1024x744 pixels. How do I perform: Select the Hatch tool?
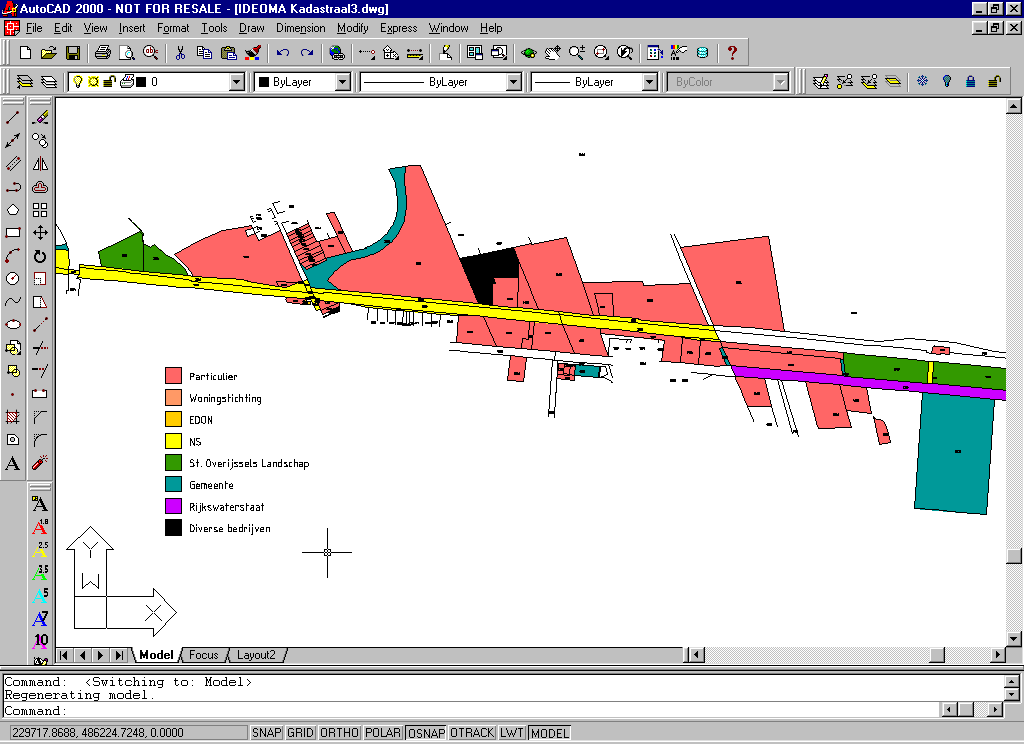pos(13,417)
